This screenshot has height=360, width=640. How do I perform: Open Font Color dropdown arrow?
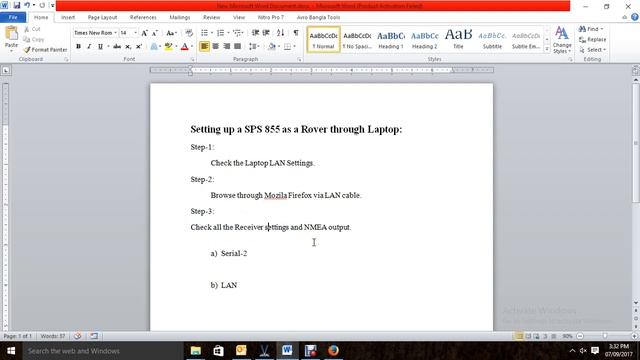pyautogui.click(x=192, y=47)
